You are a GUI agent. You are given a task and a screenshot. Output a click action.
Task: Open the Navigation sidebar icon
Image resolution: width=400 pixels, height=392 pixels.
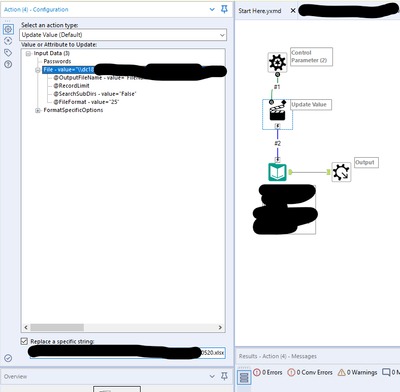point(8,41)
